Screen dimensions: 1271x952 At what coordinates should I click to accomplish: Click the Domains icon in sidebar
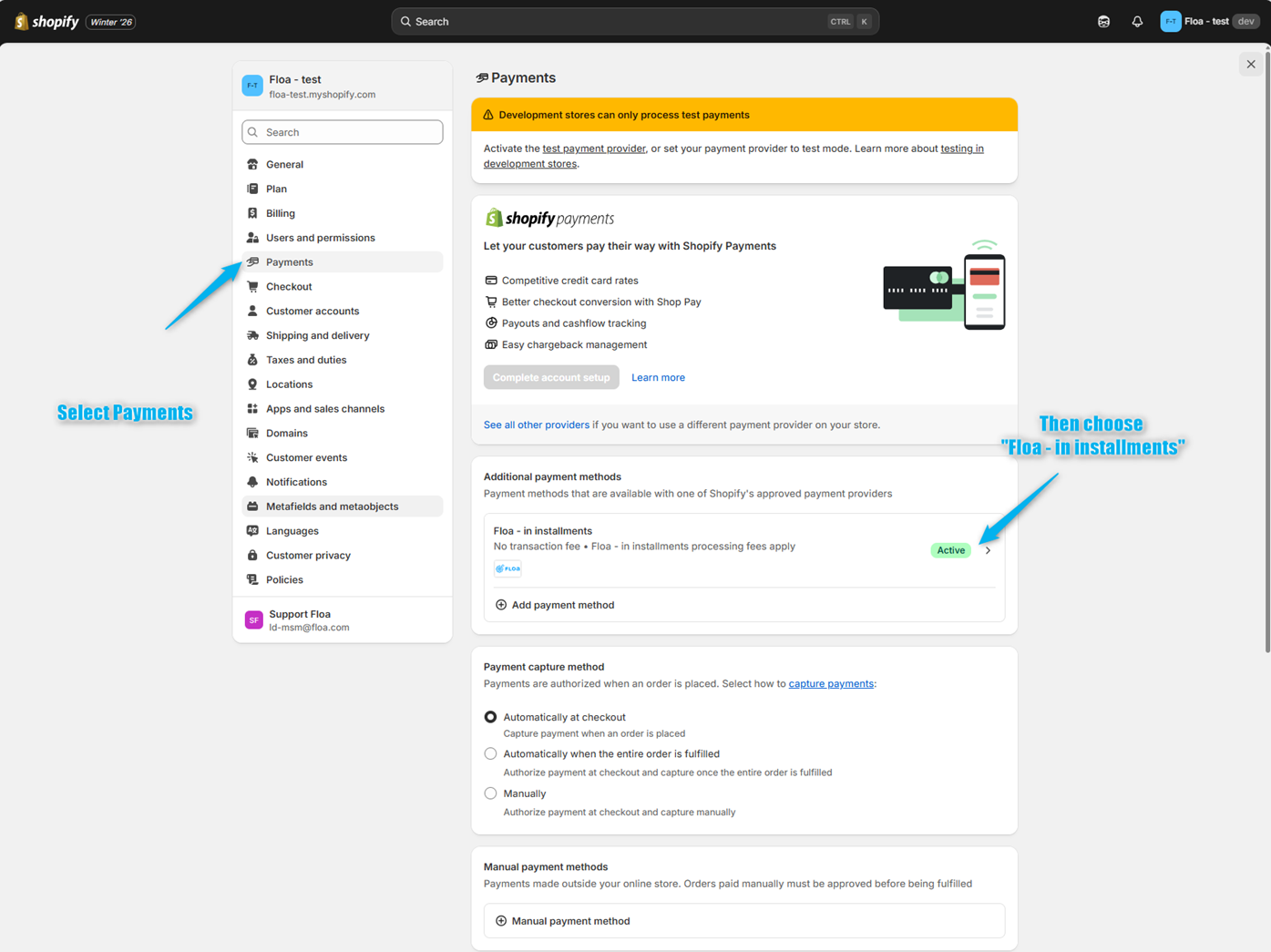(x=252, y=434)
